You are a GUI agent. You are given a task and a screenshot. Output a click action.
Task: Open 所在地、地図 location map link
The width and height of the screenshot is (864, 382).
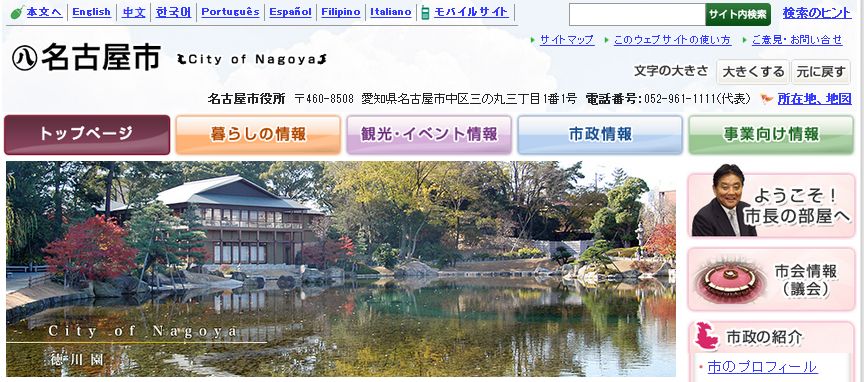tap(814, 99)
